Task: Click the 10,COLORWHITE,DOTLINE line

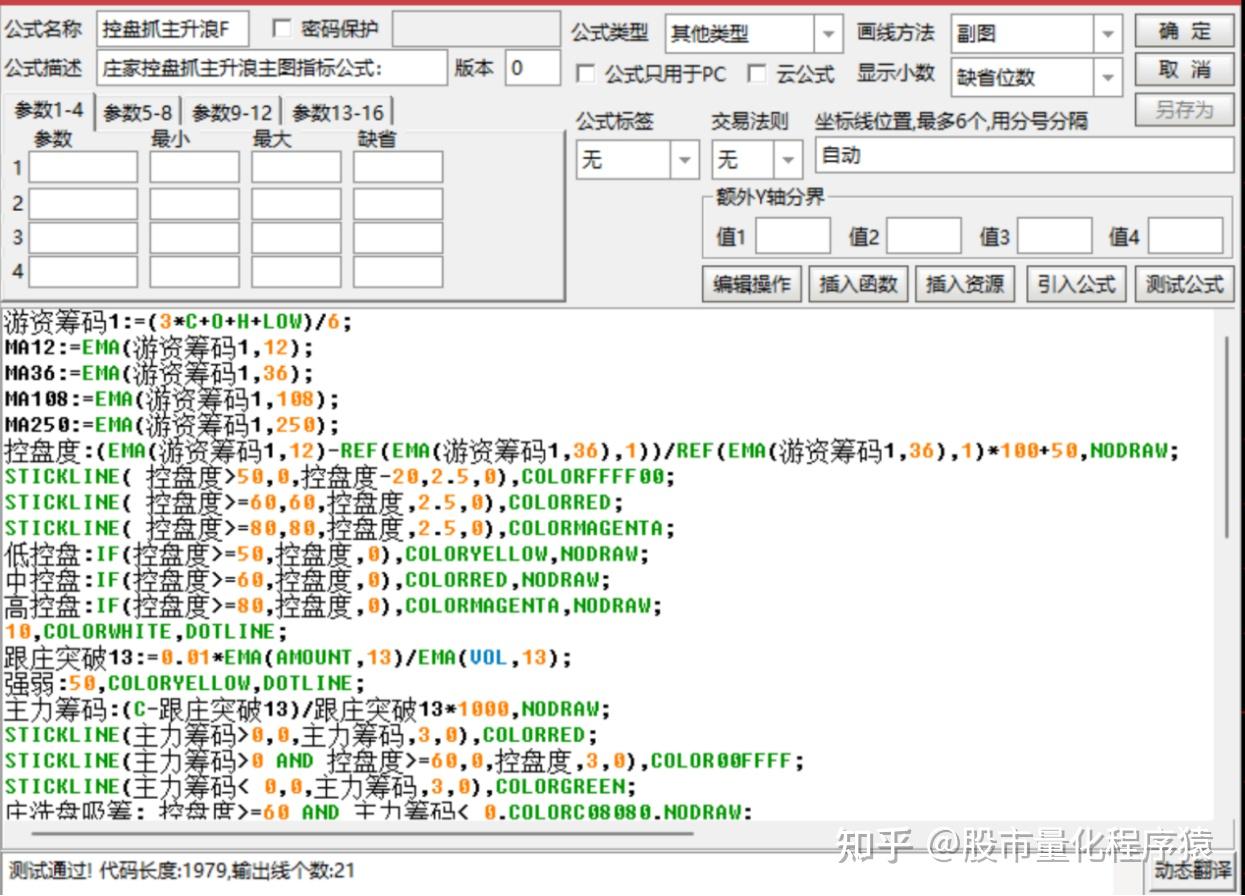Action: (146, 632)
